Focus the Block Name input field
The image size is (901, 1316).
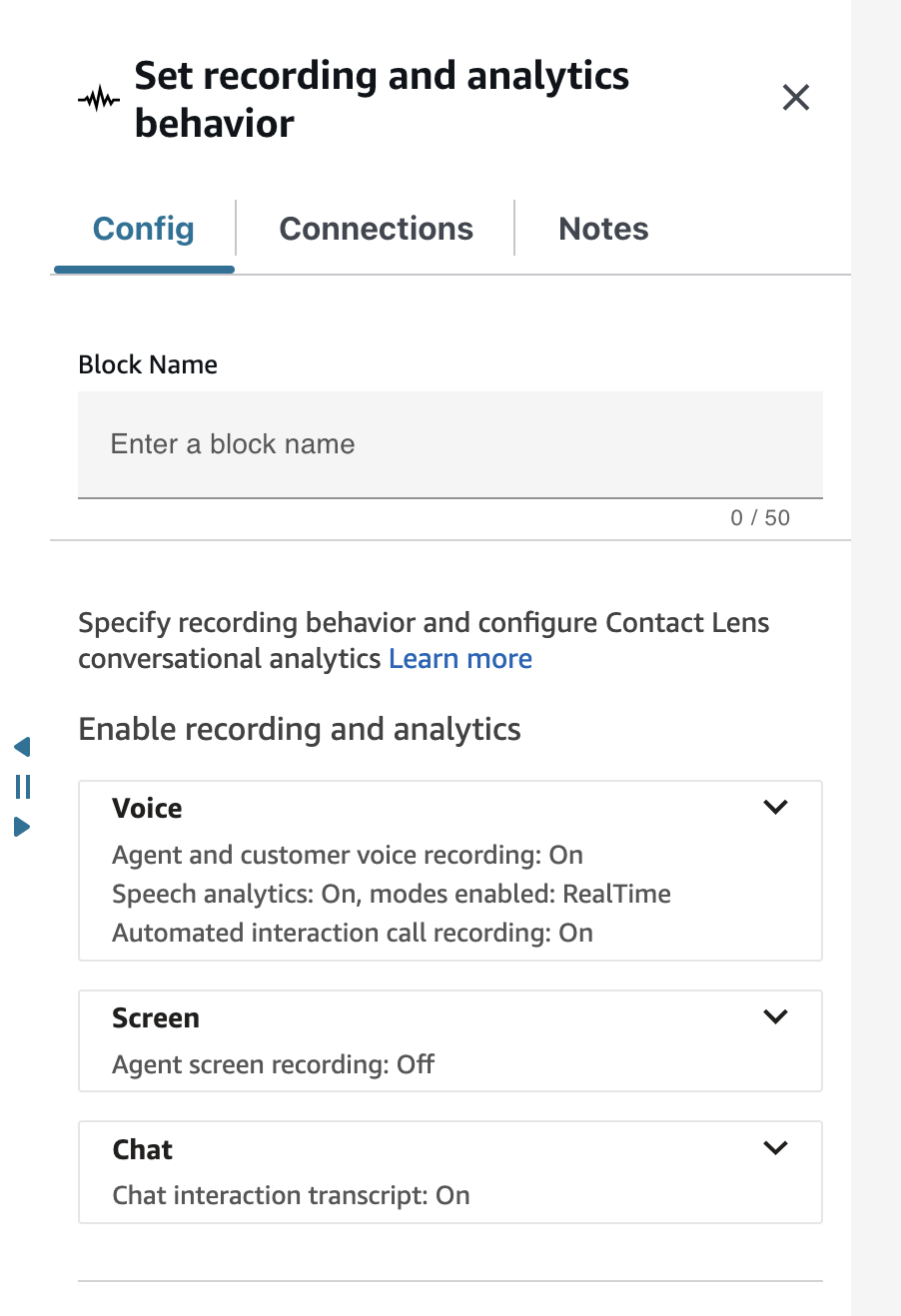point(450,444)
